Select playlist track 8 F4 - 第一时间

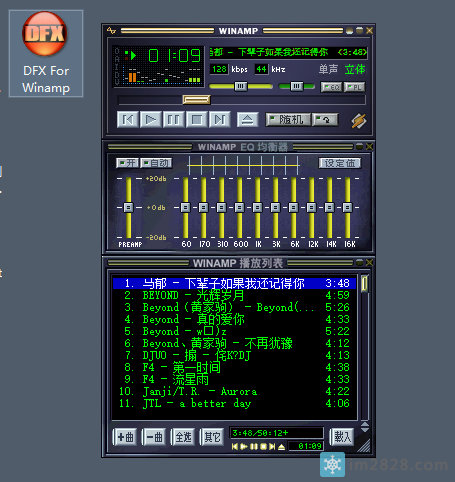[x=234, y=367]
